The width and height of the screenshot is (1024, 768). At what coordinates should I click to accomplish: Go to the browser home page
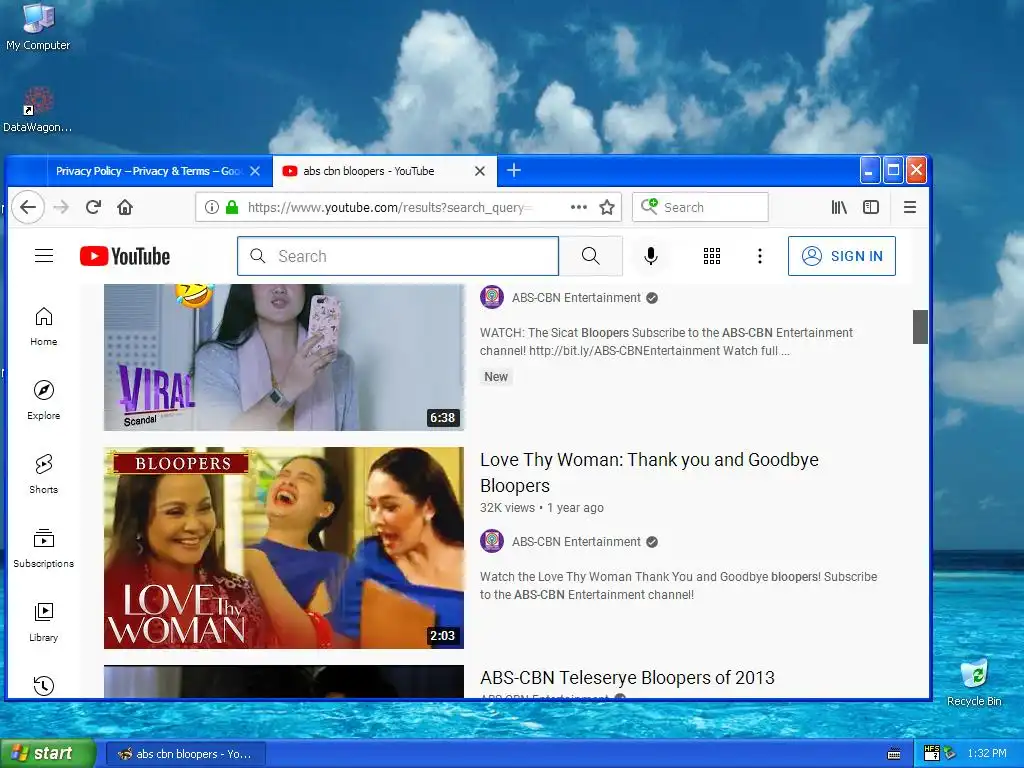tap(125, 207)
